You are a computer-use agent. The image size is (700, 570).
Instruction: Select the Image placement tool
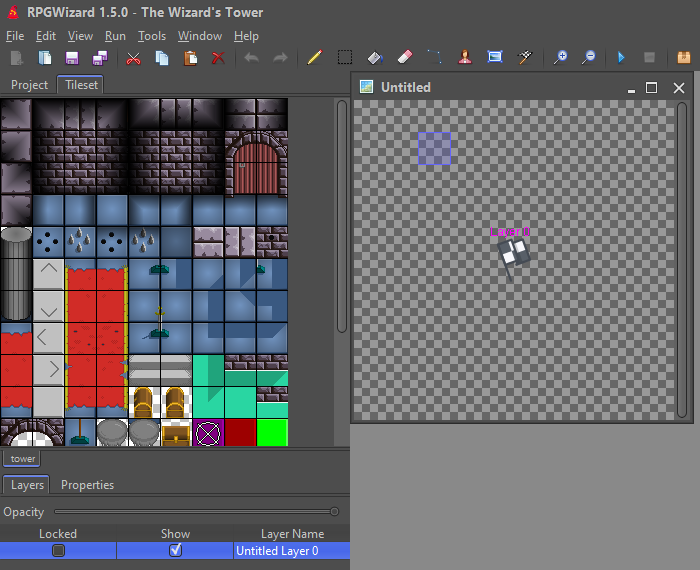(495, 58)
